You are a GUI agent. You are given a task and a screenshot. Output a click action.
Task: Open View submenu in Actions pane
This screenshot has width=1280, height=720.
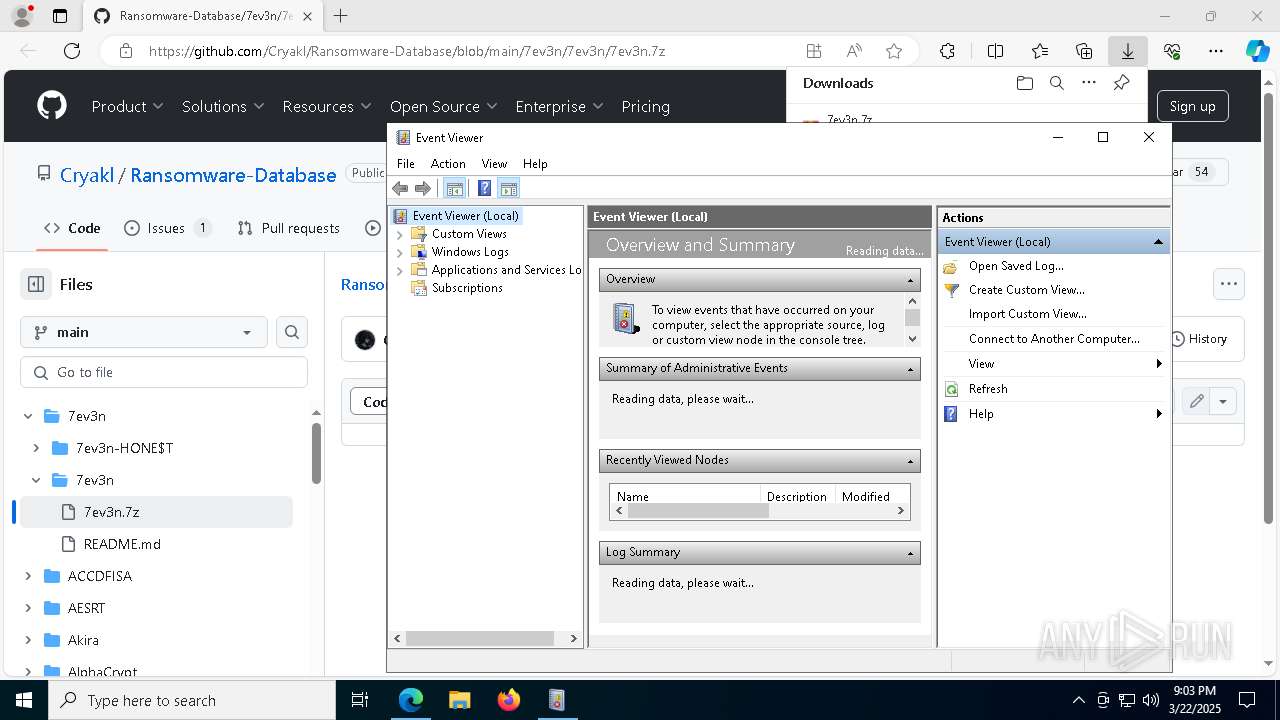tap(1054, 363)
